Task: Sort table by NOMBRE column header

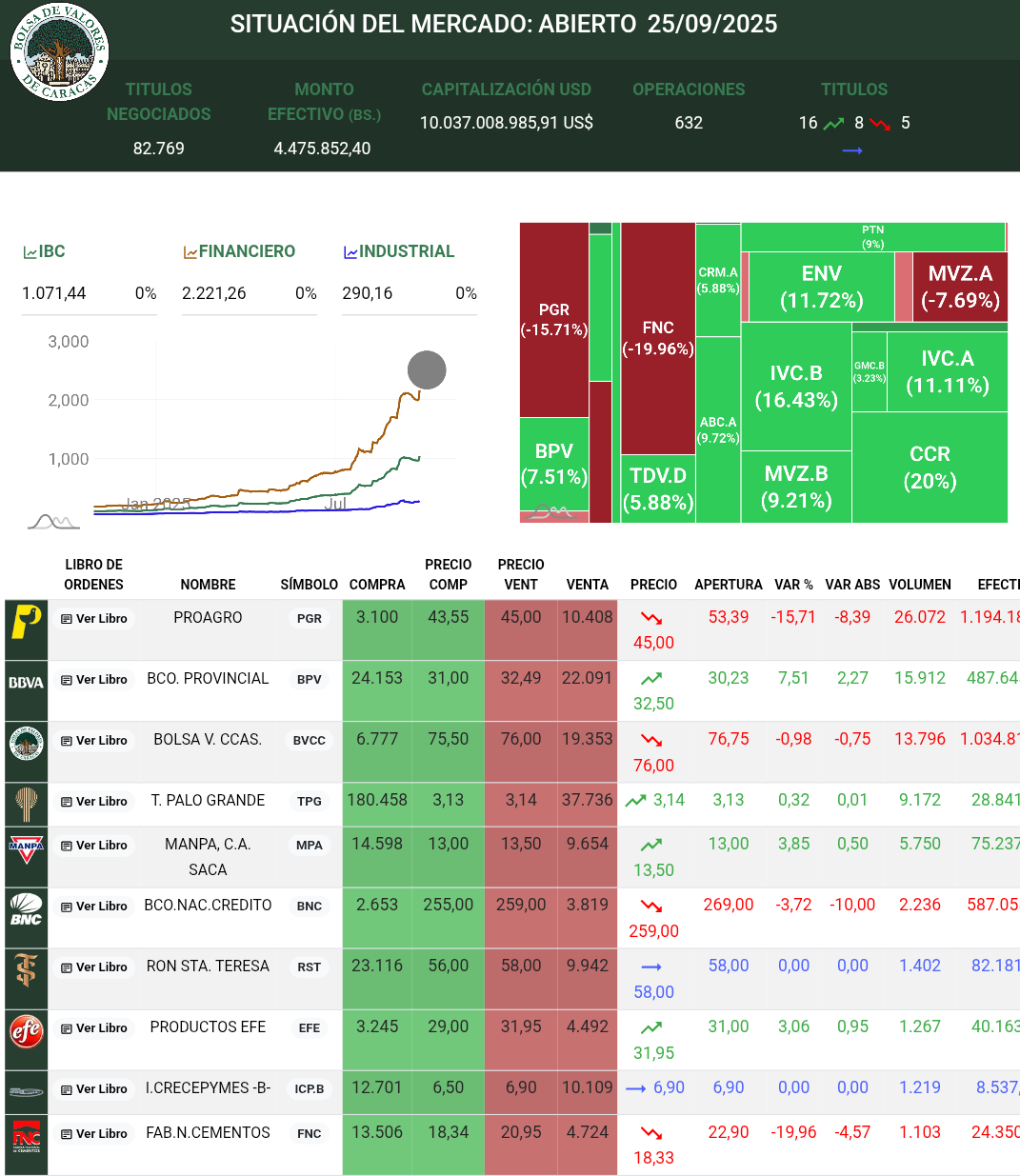Action: 208,585
